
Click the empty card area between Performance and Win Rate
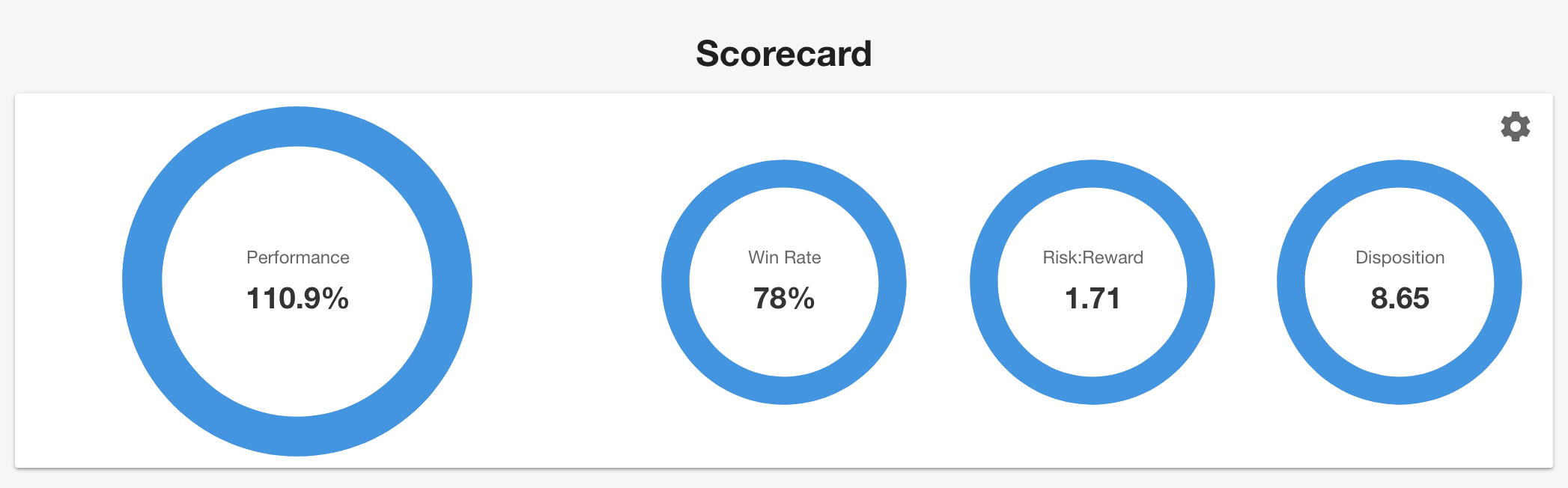(567, 281)
